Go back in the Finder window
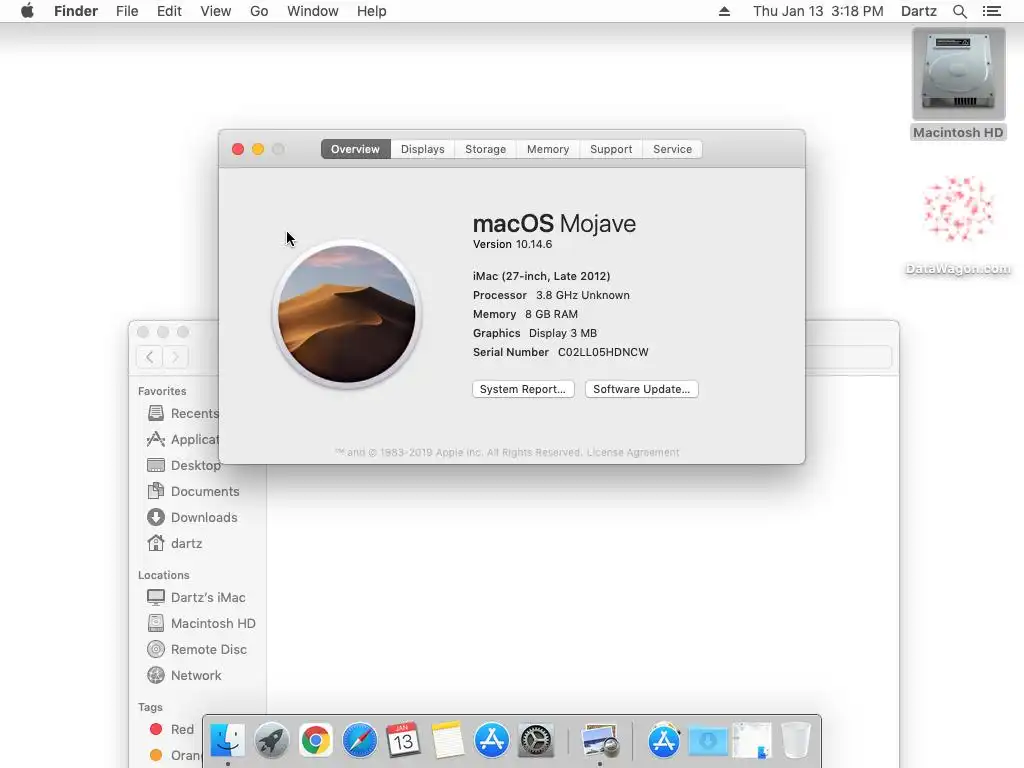Image resolution: width=1024 pixels, height=768 pixels. [150, 357]
